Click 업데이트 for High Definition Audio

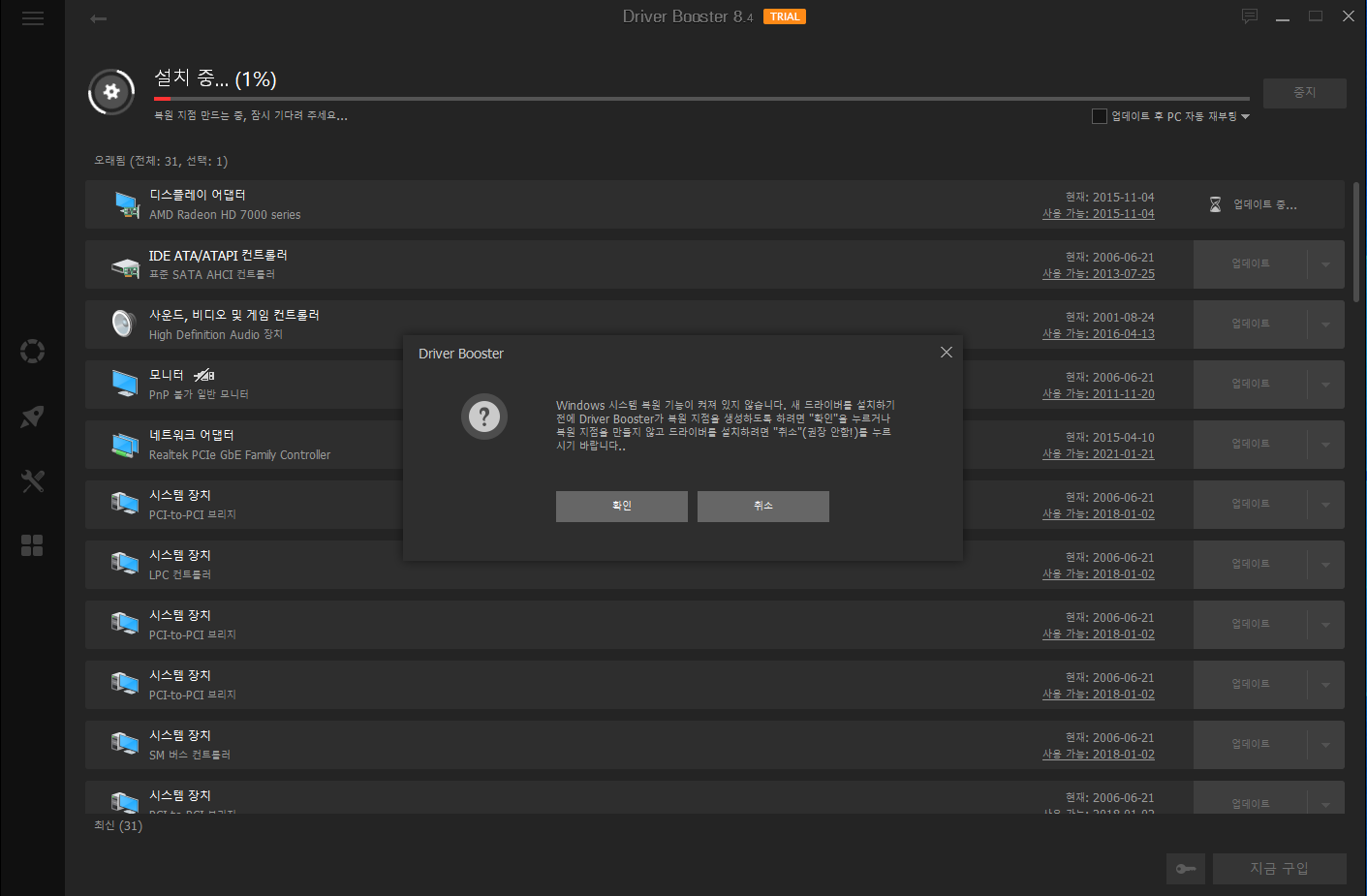click(x=1251, y=324)
